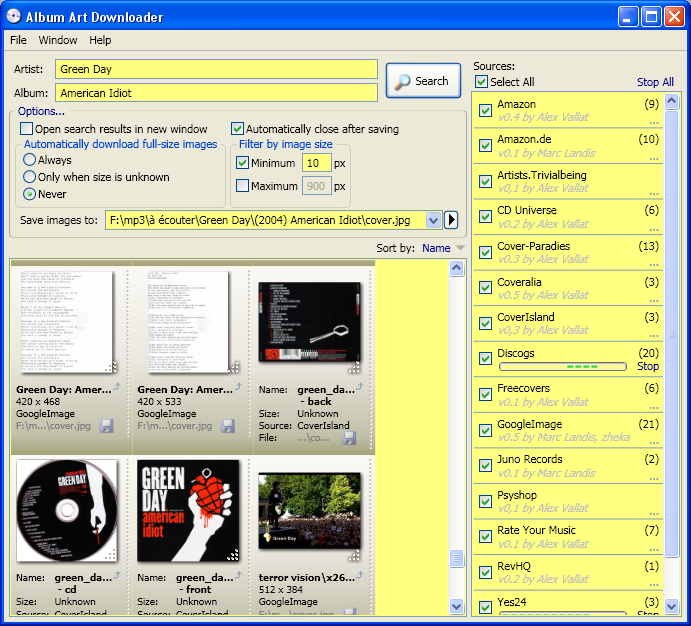Click info arrow beside the green_da... cd name

pyautogui.click(x=117, y=575)
